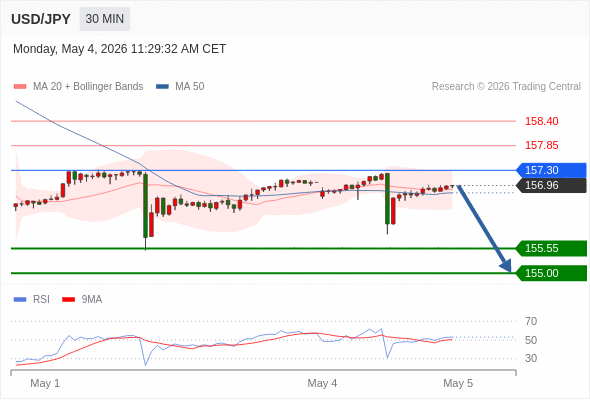Click the red 9MA legend swatch
This screenshot has height=400, width=590.
[68, 300]
